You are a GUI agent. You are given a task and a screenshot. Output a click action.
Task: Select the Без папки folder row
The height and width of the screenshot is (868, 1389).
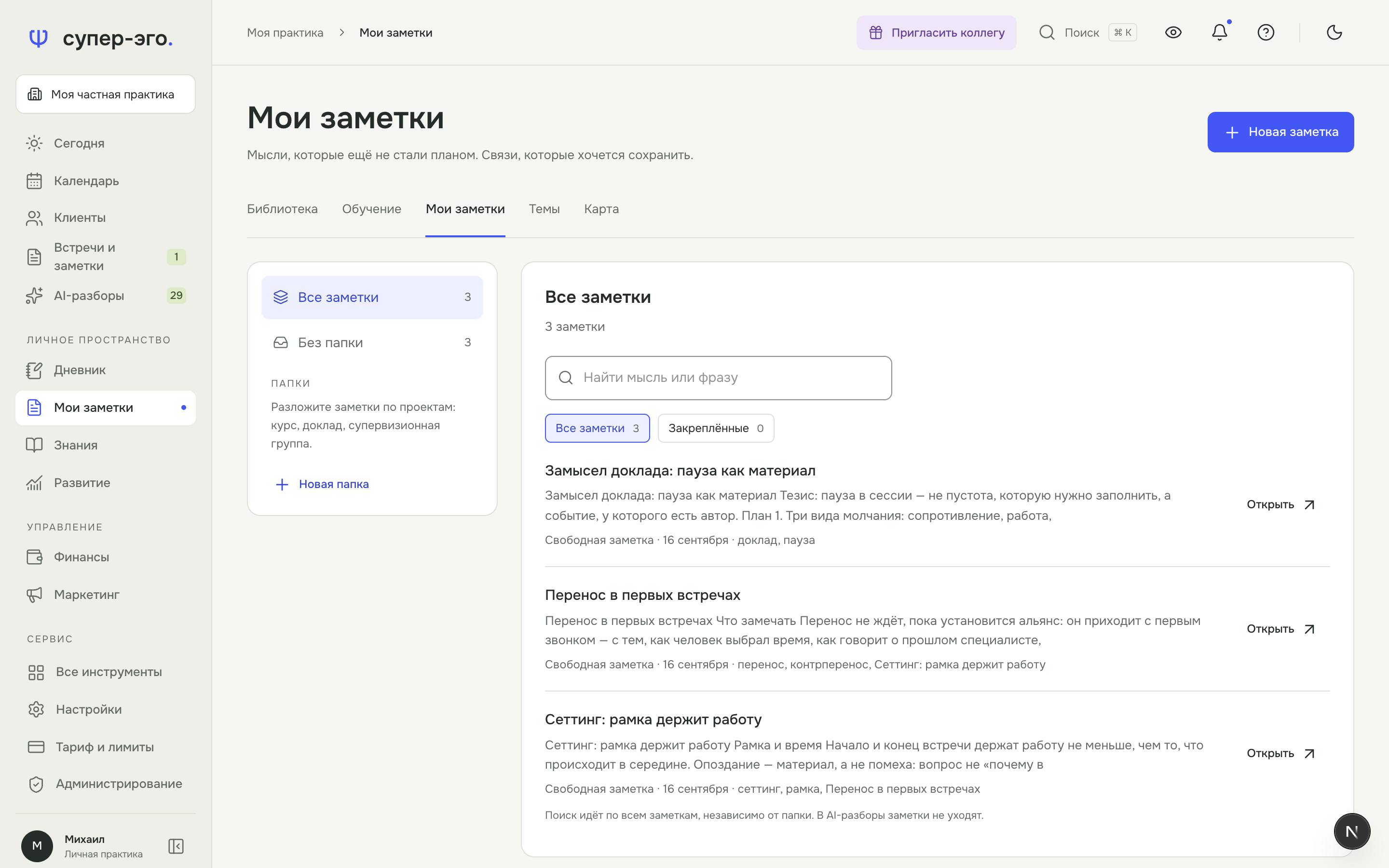[x=372, y=343]
